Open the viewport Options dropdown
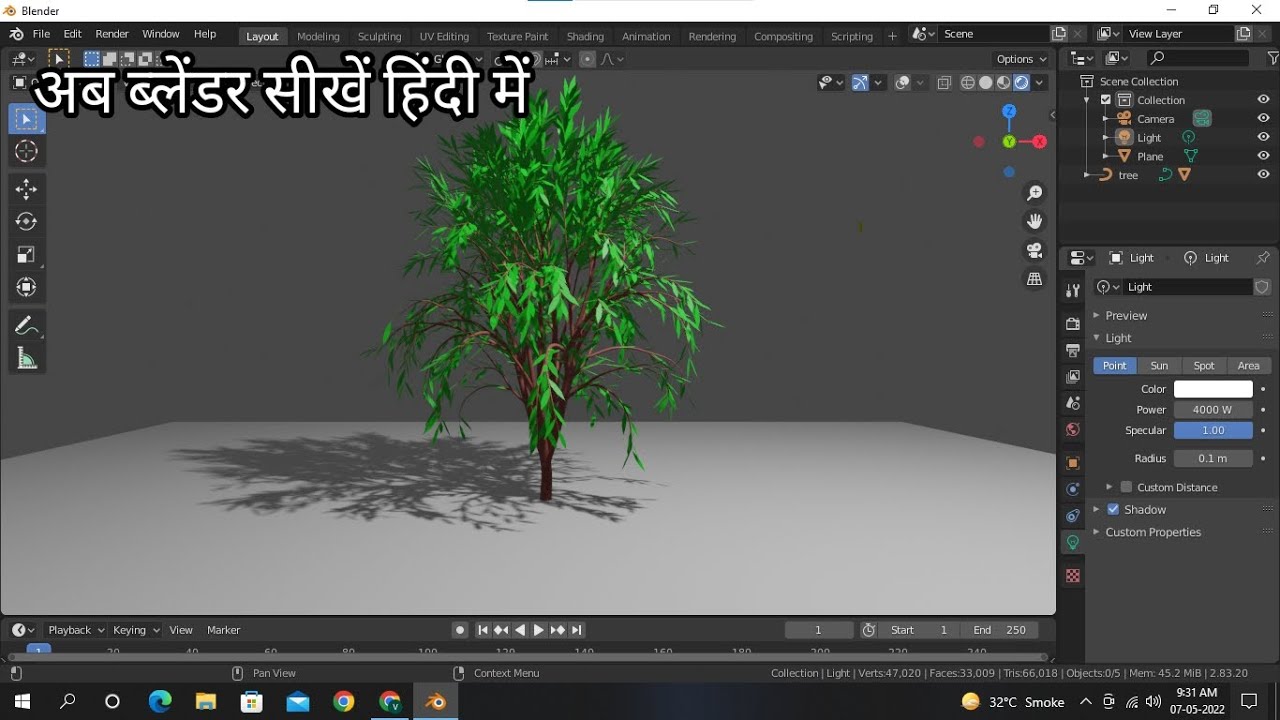Image resolution: width=1280 pixels, height=720 pixels. click(1022, 59)
